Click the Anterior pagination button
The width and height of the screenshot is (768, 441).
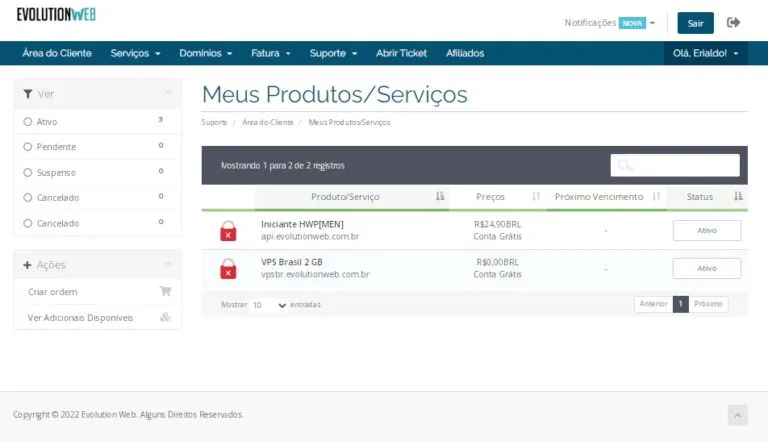point(653,304)
